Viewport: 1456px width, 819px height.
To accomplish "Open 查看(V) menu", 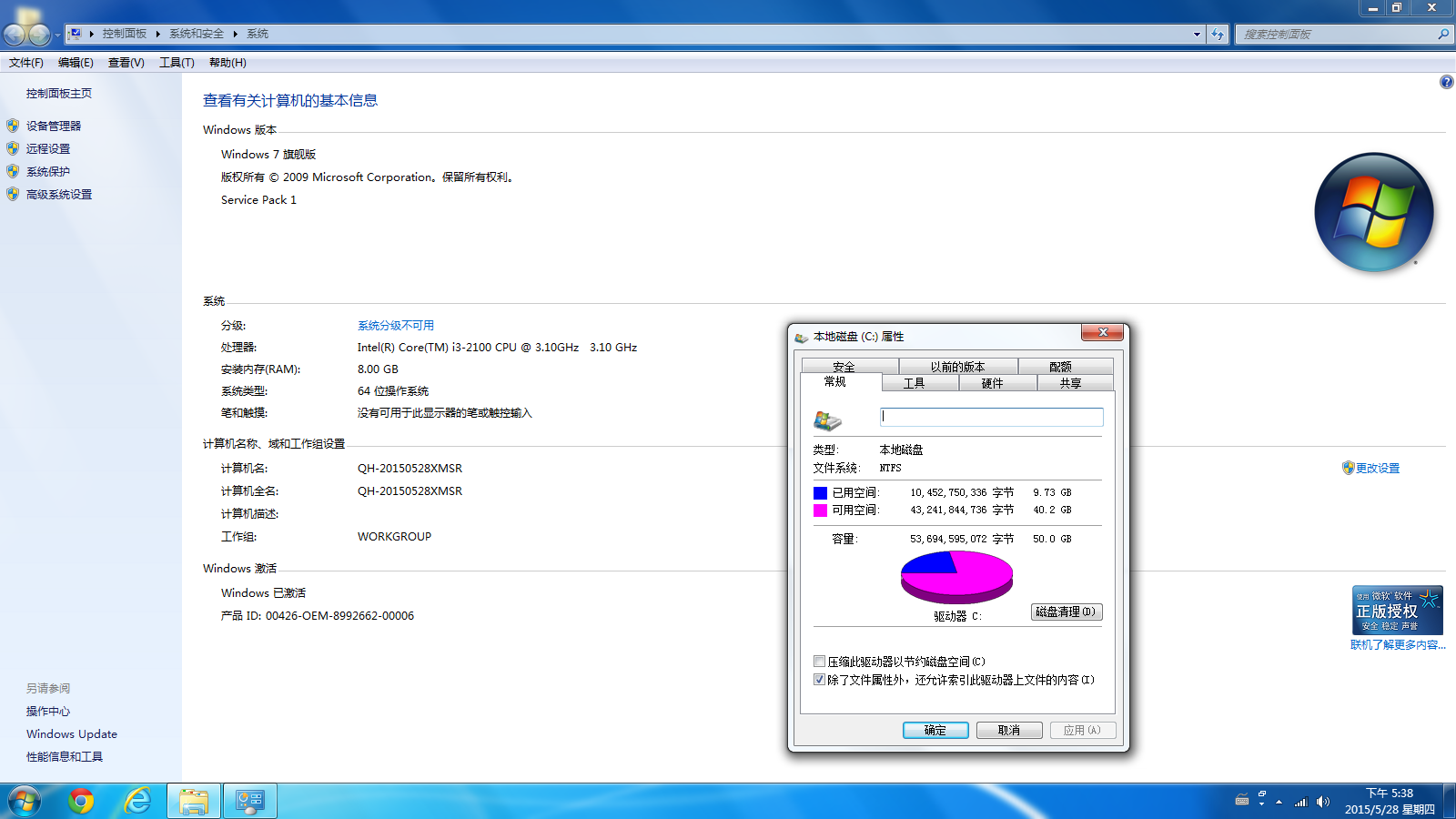I will [126, 63].
